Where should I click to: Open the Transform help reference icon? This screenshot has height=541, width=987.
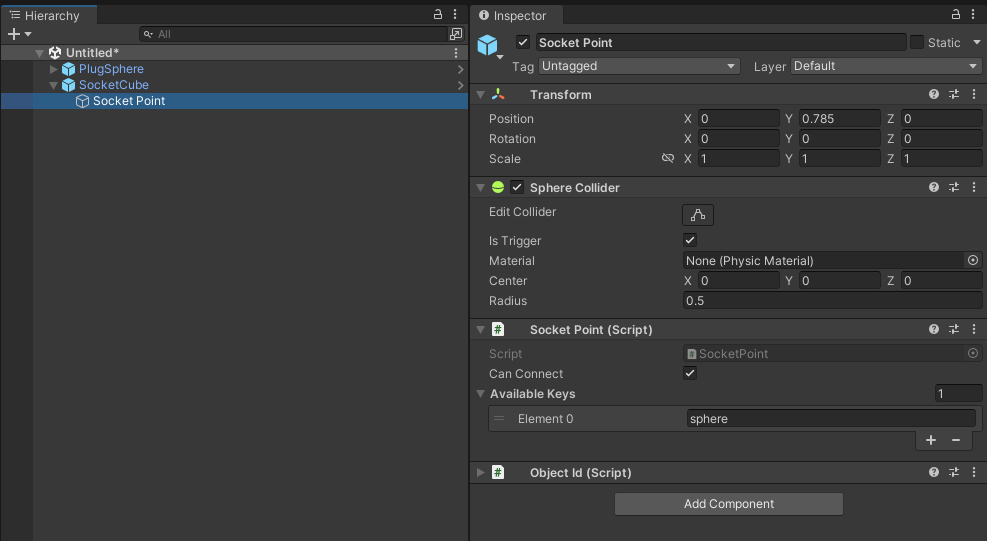click(x=934, y=94)
